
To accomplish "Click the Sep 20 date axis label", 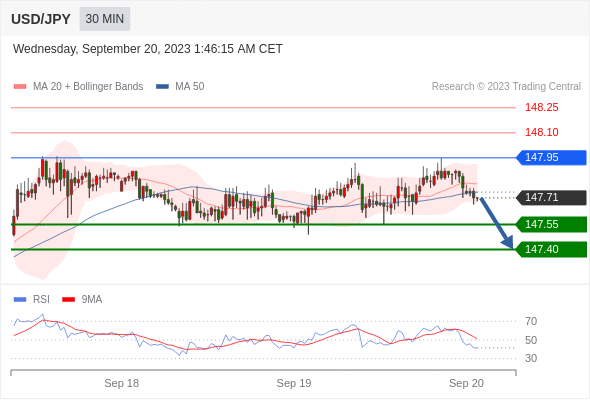I will pos(466,383).
